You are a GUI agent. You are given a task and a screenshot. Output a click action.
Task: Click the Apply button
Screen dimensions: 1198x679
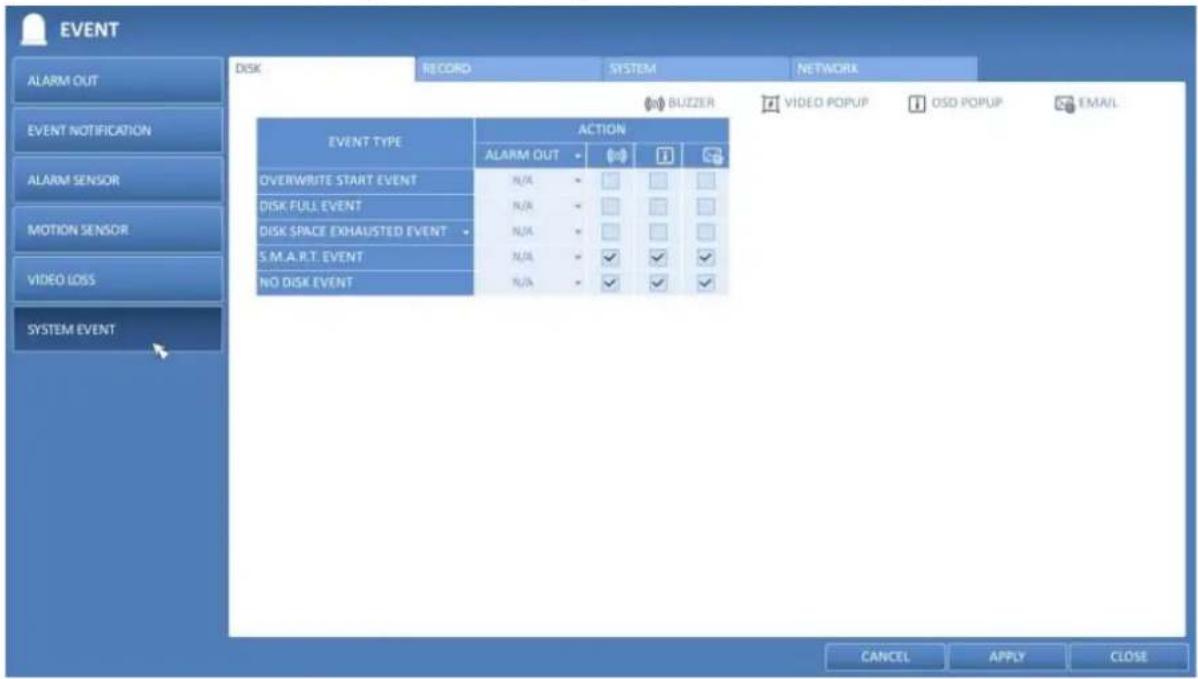coord(1006,657)
